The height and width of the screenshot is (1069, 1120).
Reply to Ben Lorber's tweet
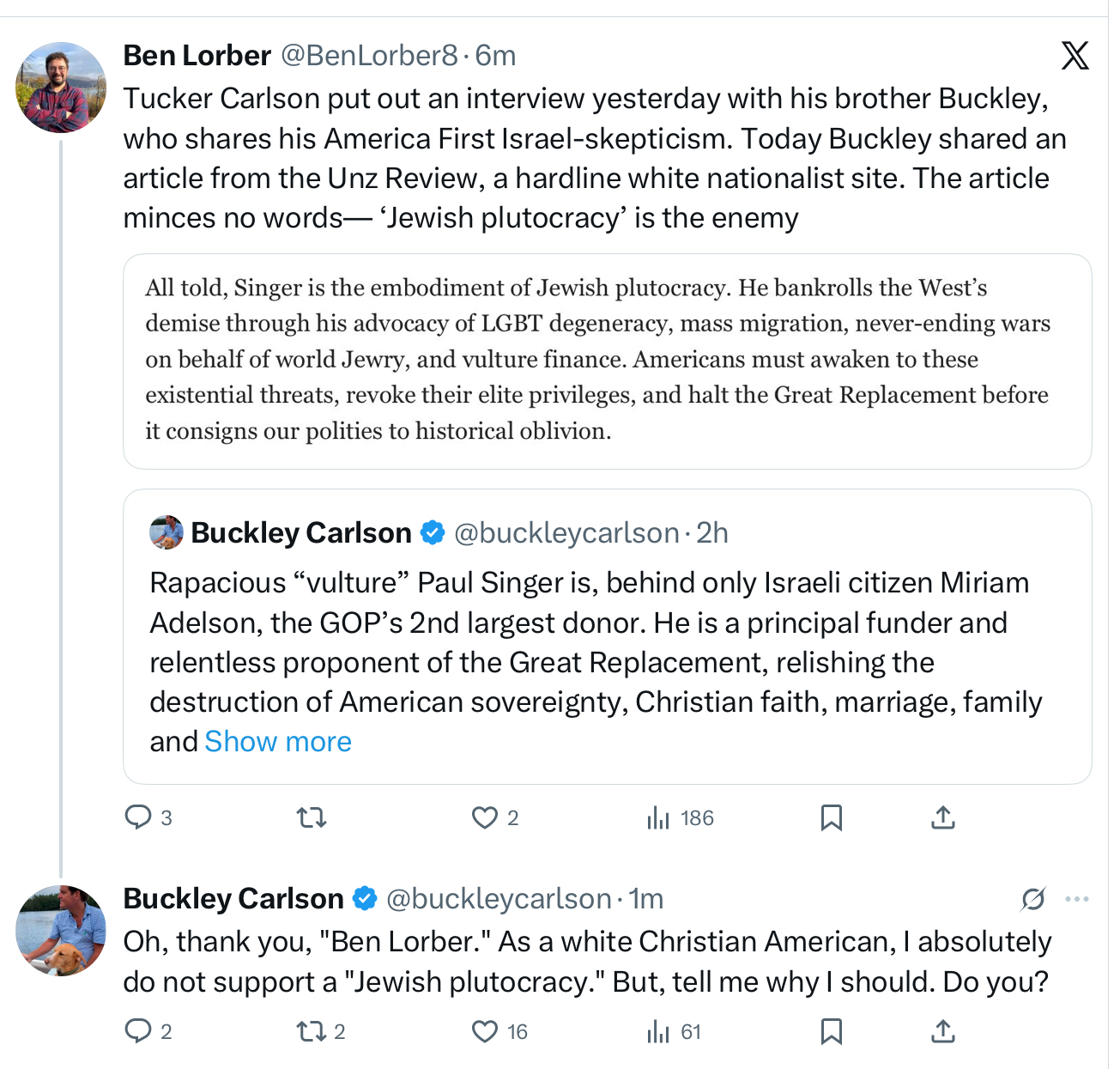[x=138, y=817]
